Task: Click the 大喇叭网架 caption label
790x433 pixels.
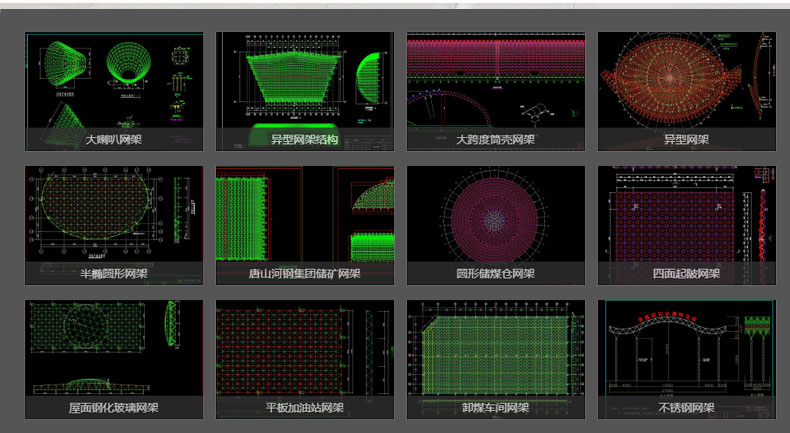Action: (x=113, y=140)
